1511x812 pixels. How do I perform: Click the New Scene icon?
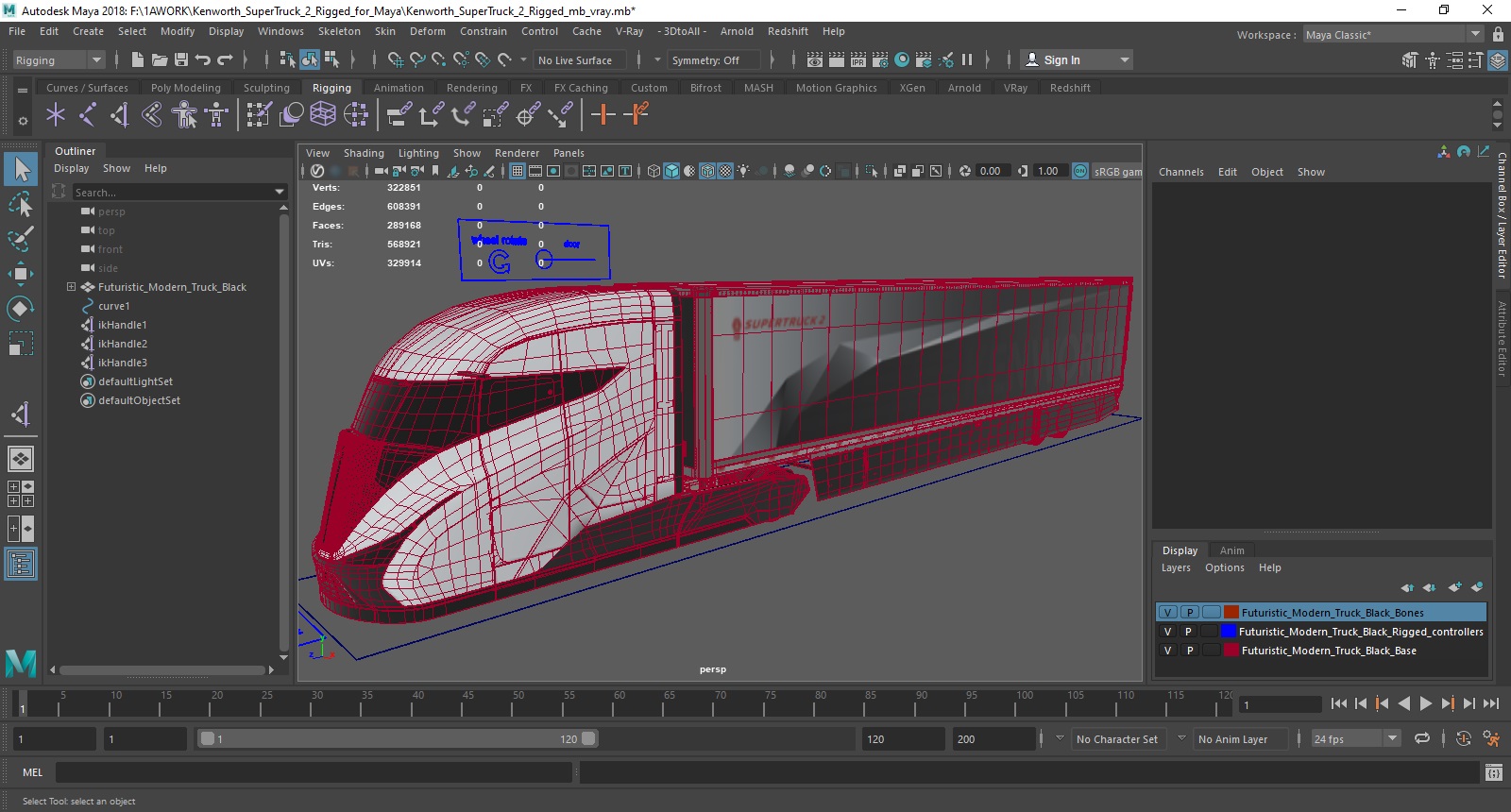138,59
